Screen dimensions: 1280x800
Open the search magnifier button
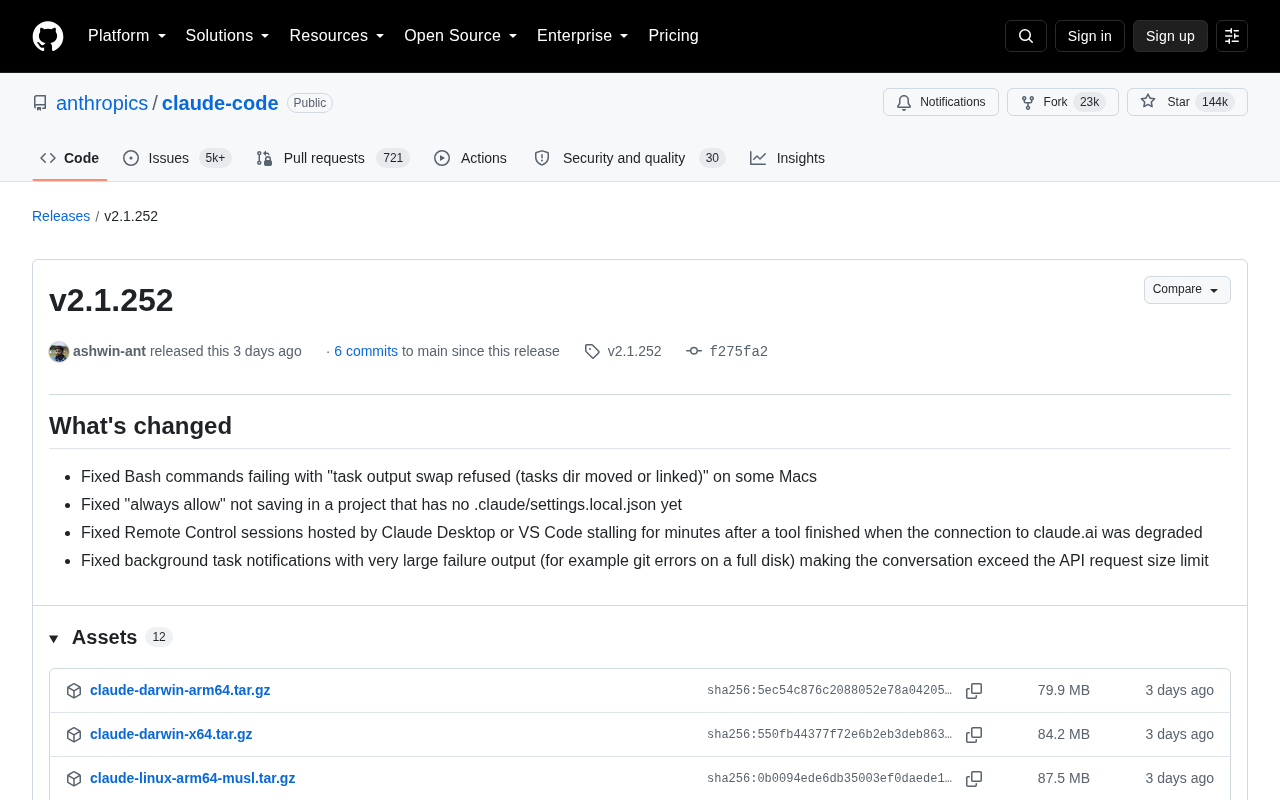[1026, 36]
